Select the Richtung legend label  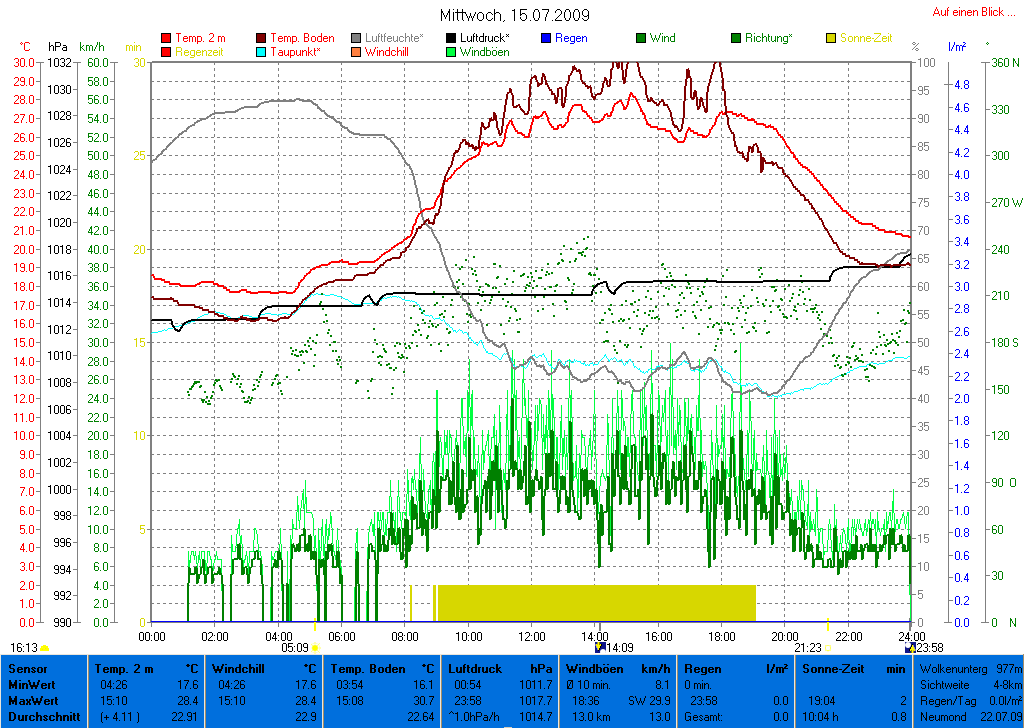[x=771, y=38]
